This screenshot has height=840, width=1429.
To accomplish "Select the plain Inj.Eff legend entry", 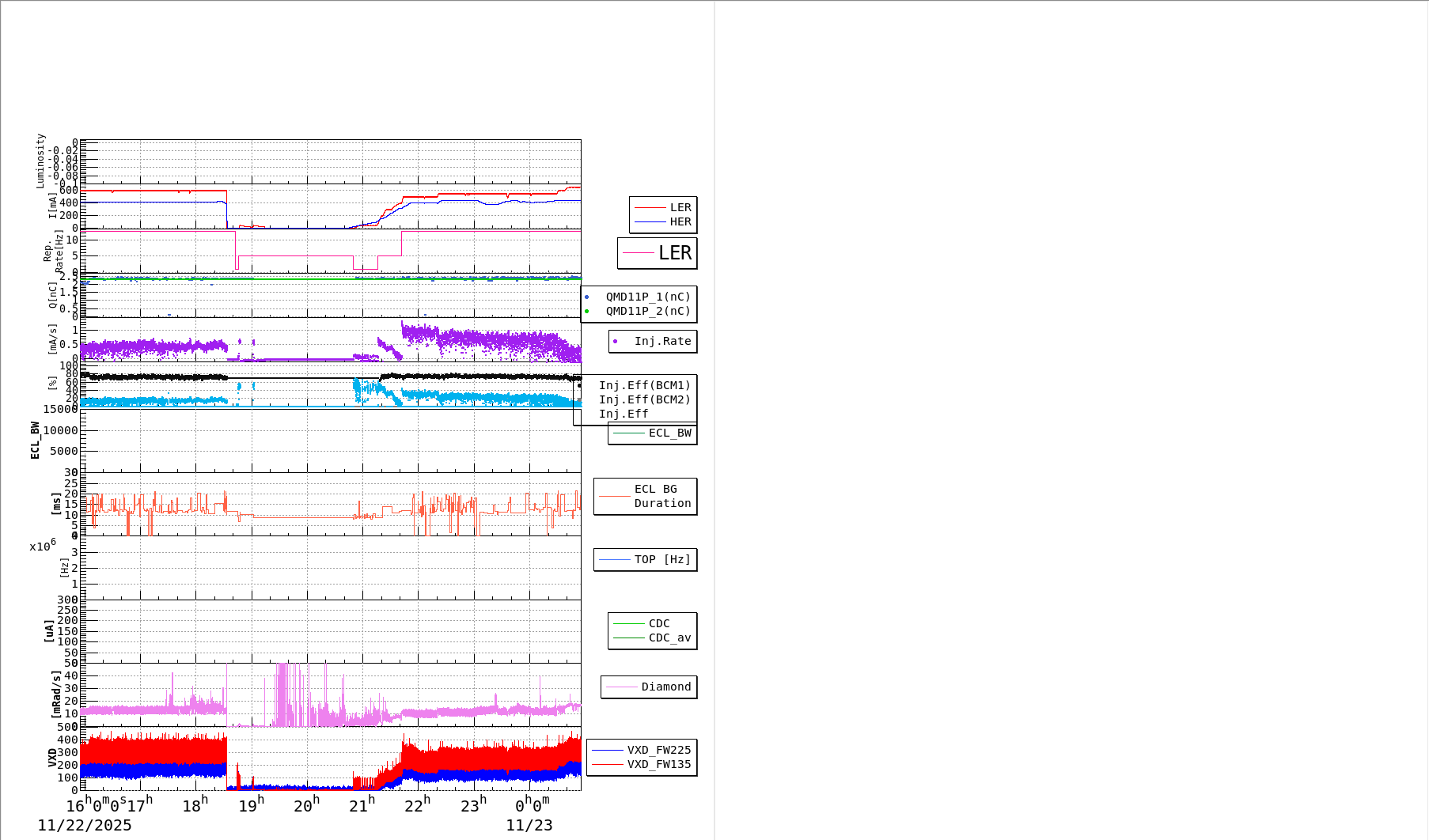I will click(624, 414).
